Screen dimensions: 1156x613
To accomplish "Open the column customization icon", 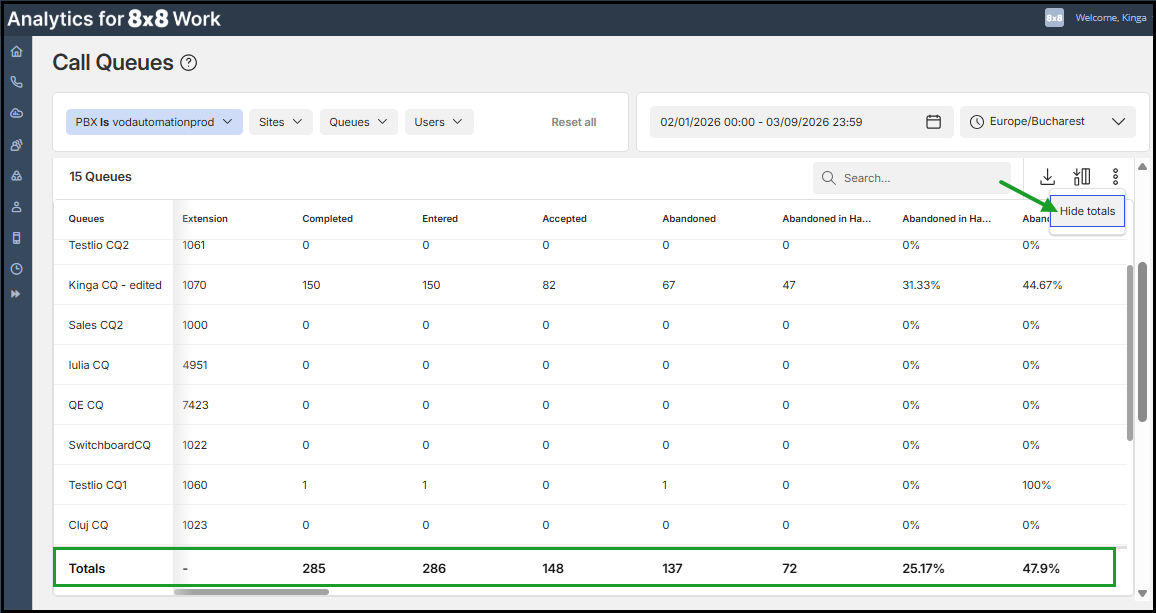I will point(1081,177).
